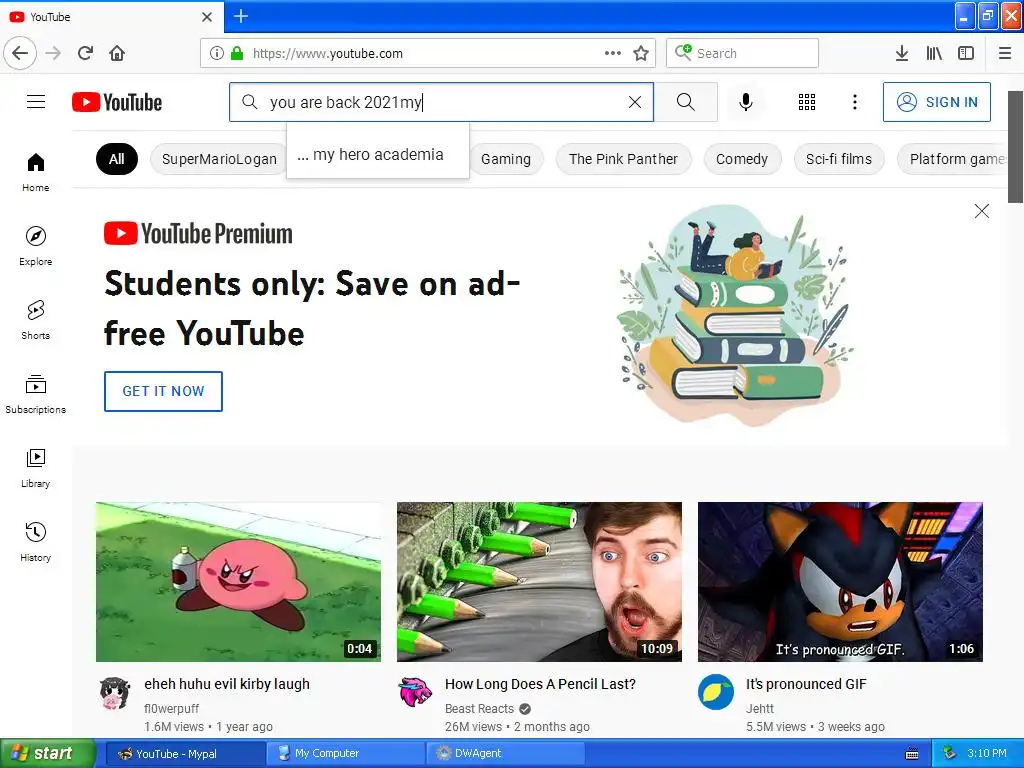Open 'eheh huhu evil kirby laugh' title
Screen dimensions: 1024x768
227,684
